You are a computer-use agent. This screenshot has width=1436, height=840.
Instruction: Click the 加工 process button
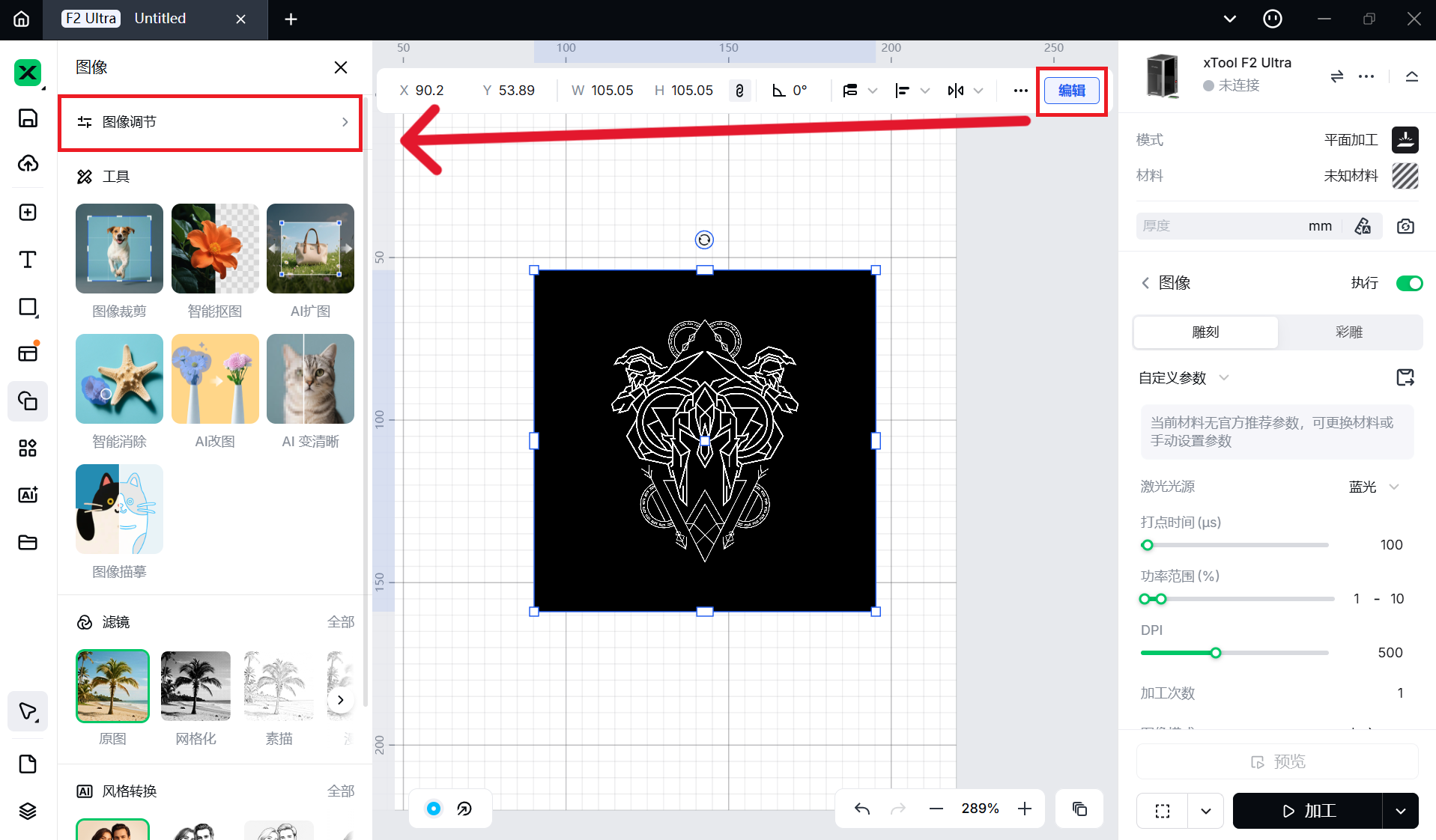coord(1308,811)
